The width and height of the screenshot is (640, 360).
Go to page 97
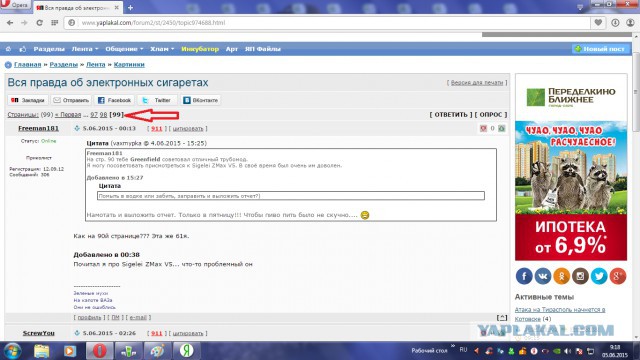[94, 115]
